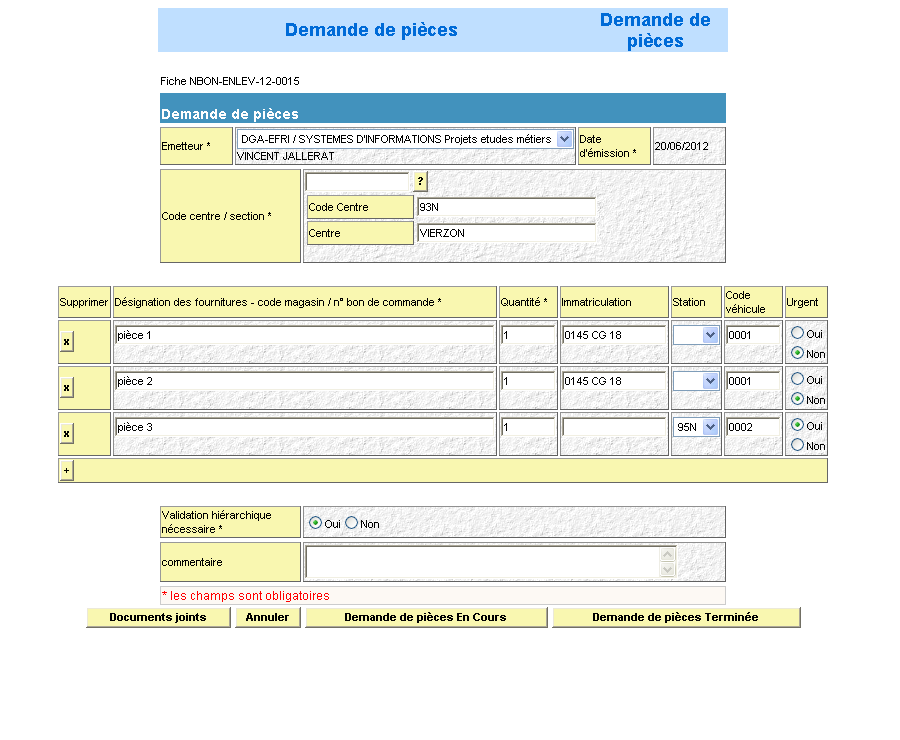Set pièce 3 urgent to Non
This screenshot has width=900, height=740.
797,445
